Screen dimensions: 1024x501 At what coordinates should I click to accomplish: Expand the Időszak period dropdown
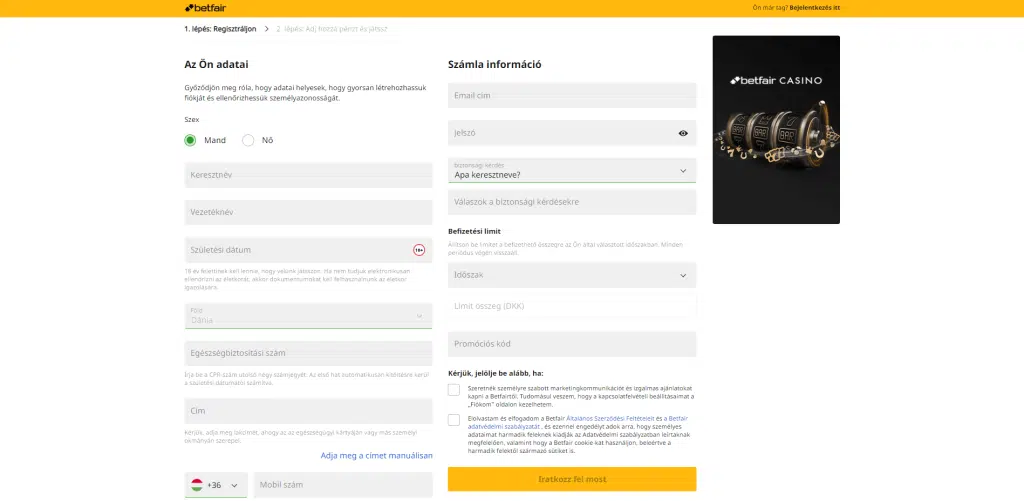pos(572,275)
